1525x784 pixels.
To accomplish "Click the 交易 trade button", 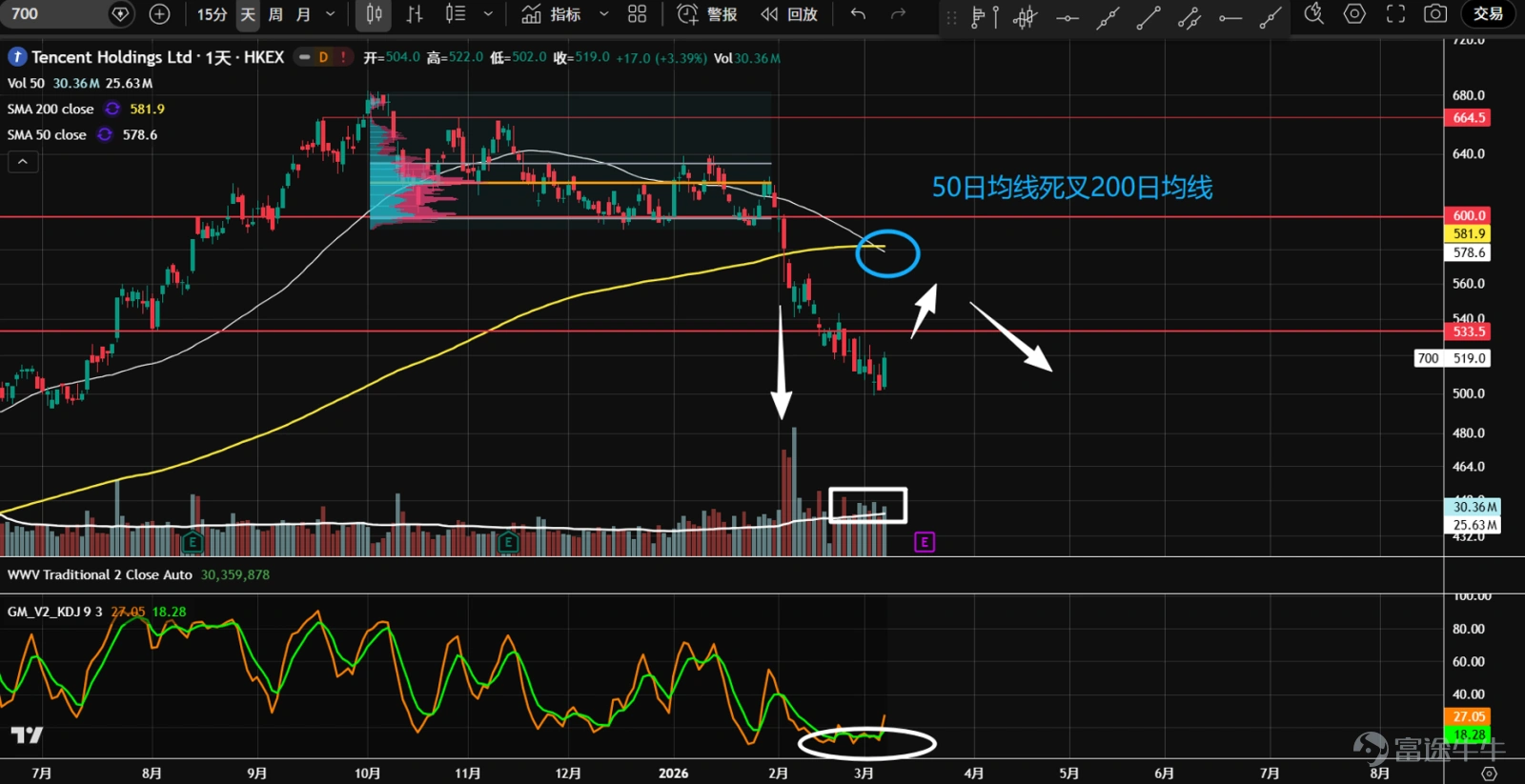I will (x=1488, y=14).
